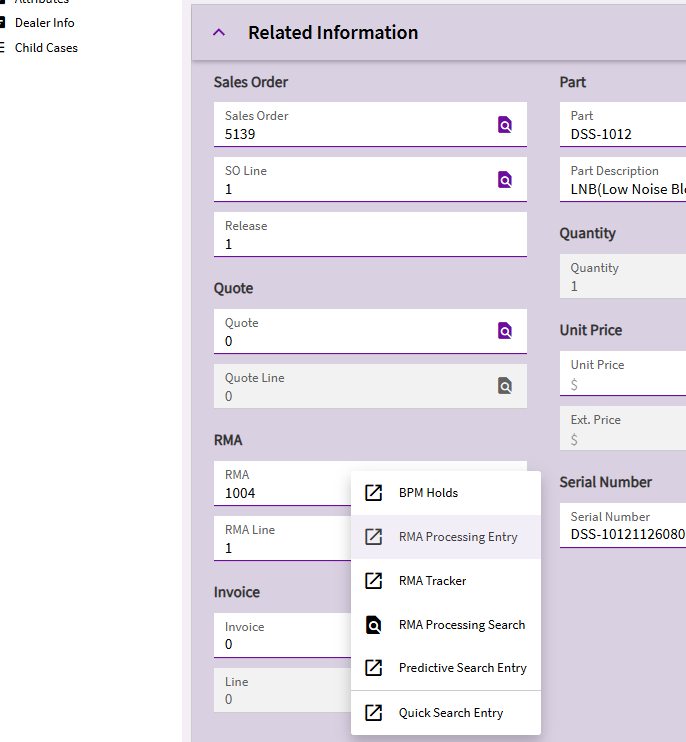Click the Quick Search Entry launch icon
This screenshot has width=686, height=742.
pyautogui.click(x=373, y=713)
